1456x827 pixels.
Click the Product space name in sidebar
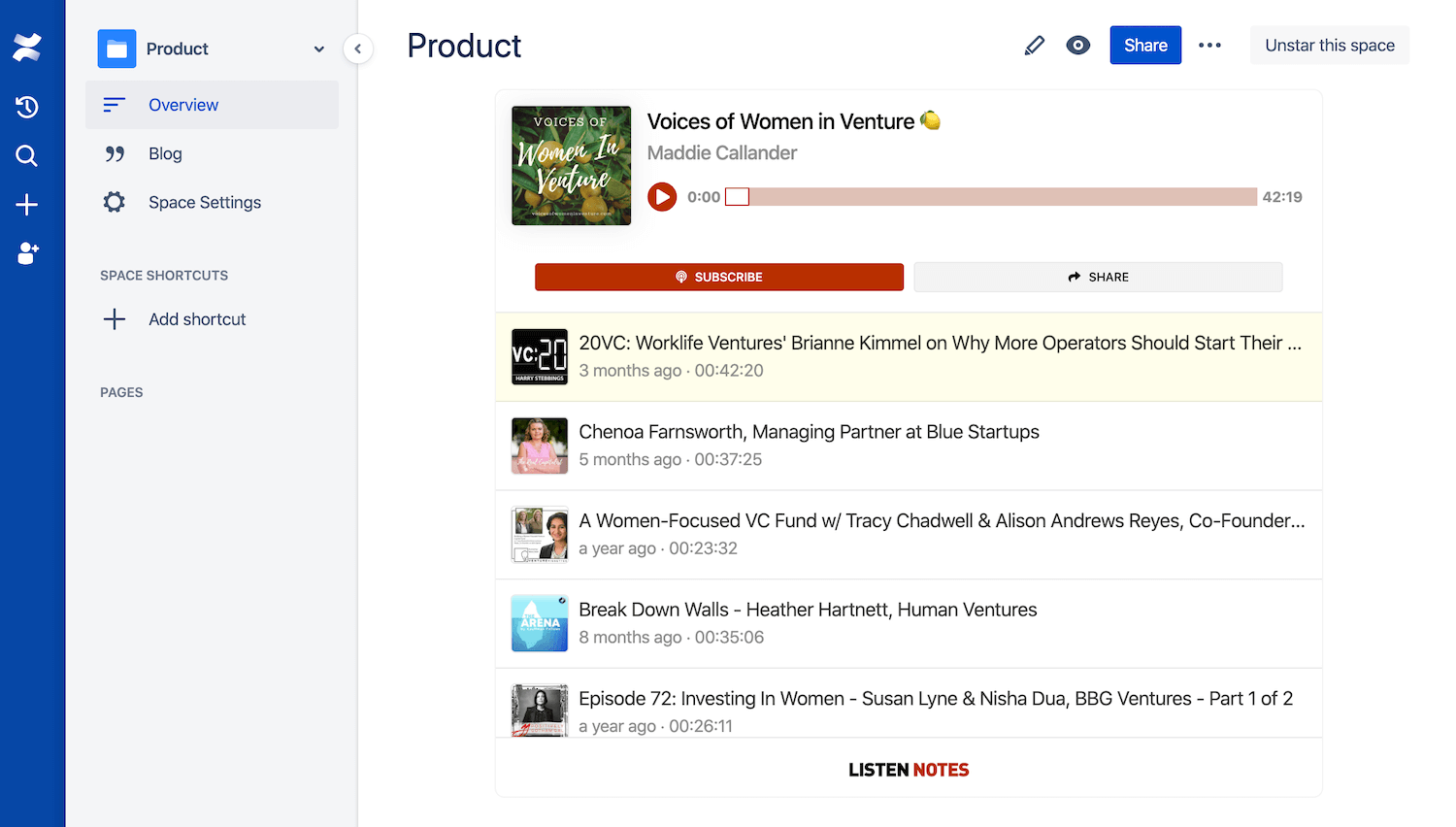(x=178, y=49)
